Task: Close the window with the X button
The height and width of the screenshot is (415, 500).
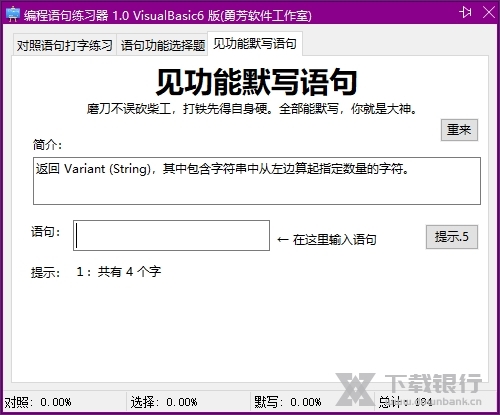Action: coord(489,13)
